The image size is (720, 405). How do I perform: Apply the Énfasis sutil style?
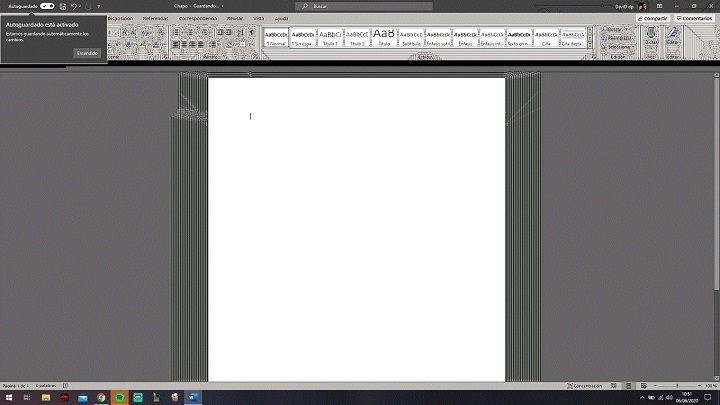(438, 37)
